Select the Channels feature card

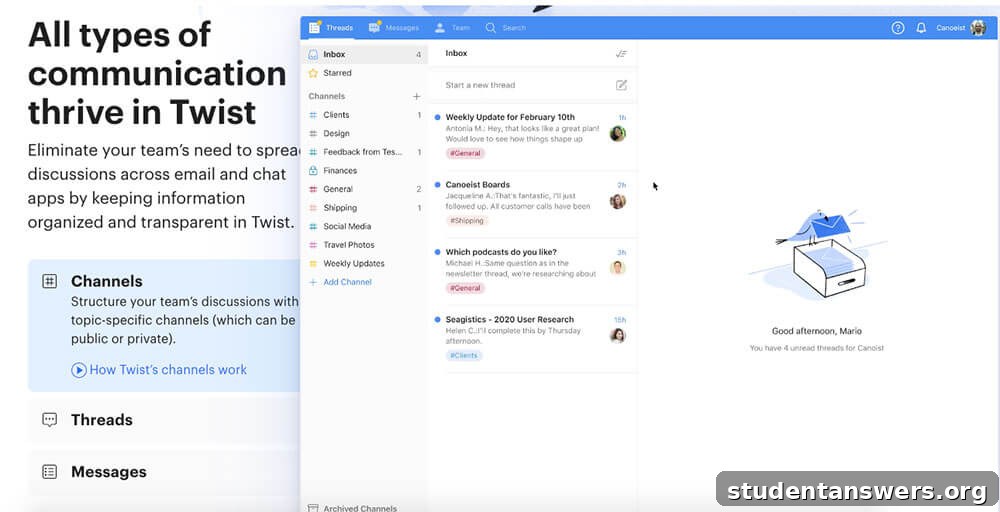pos(164,325)
